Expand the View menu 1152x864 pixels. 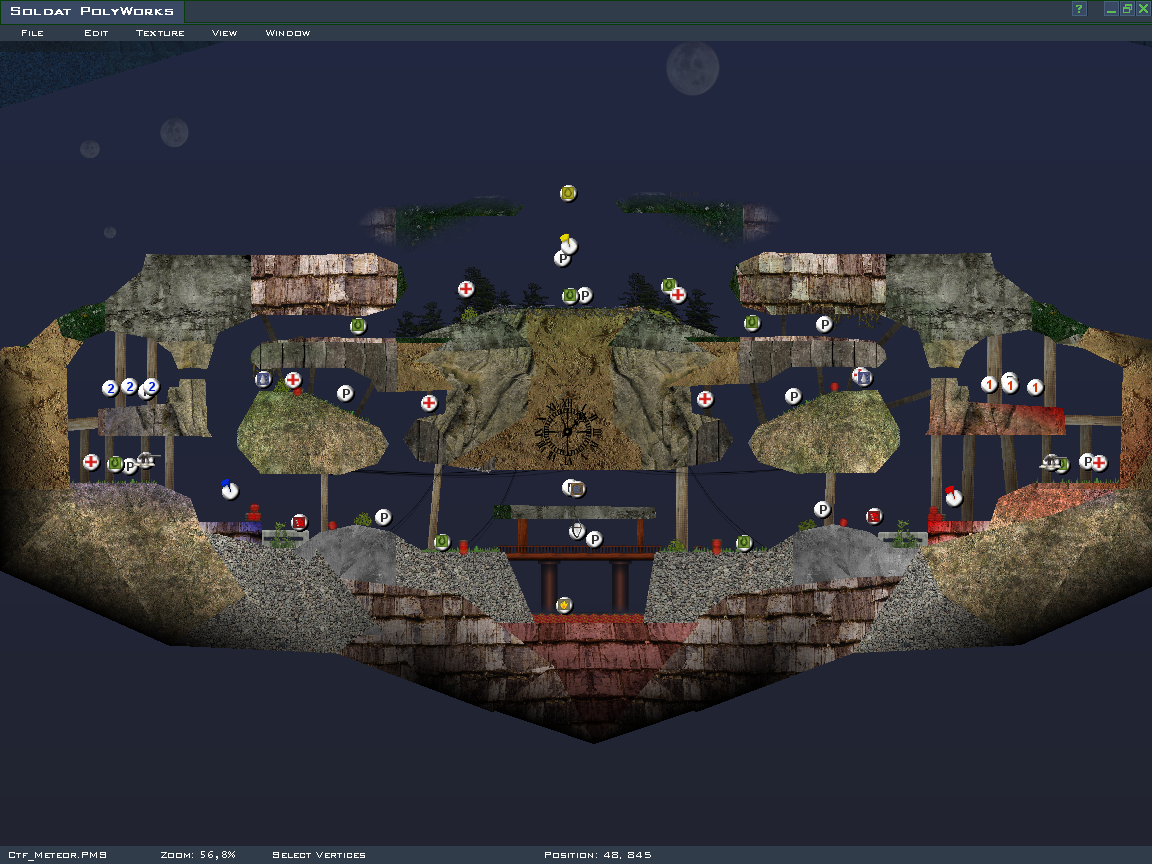point(224,33)
